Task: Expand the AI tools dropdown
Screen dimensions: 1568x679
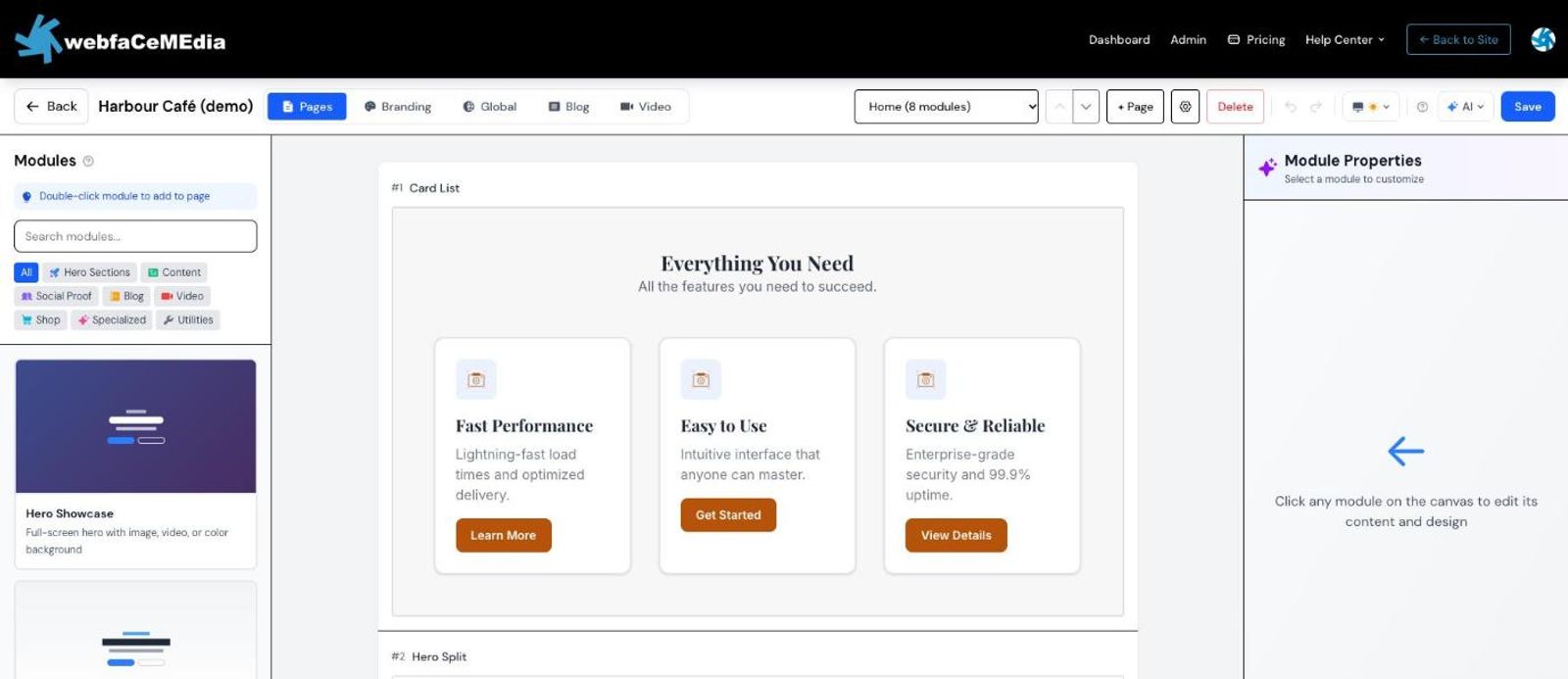Action: (x=1466, y=106)
